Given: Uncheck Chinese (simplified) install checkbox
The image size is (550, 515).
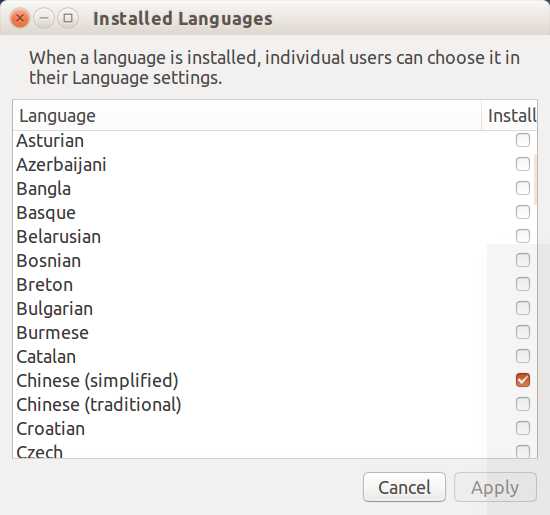Looking at the screenshot, I should coord(523,380).
